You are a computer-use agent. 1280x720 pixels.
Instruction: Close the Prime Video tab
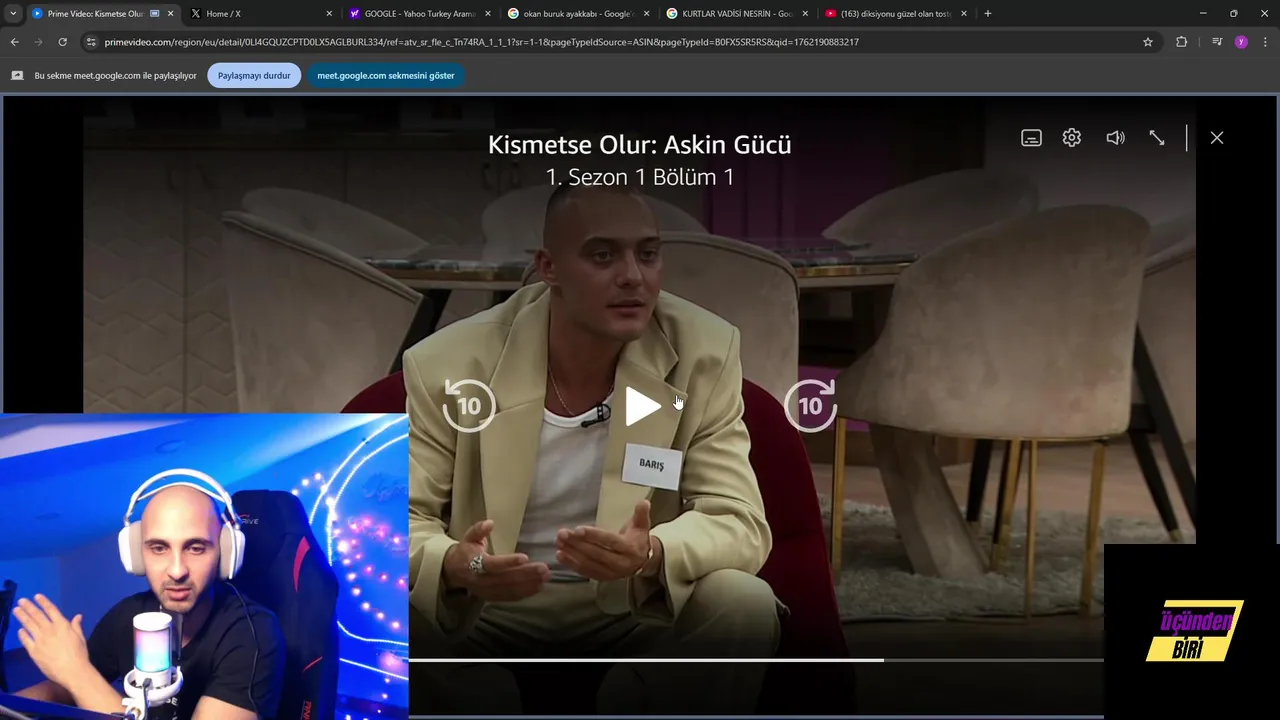coord(170,14)
